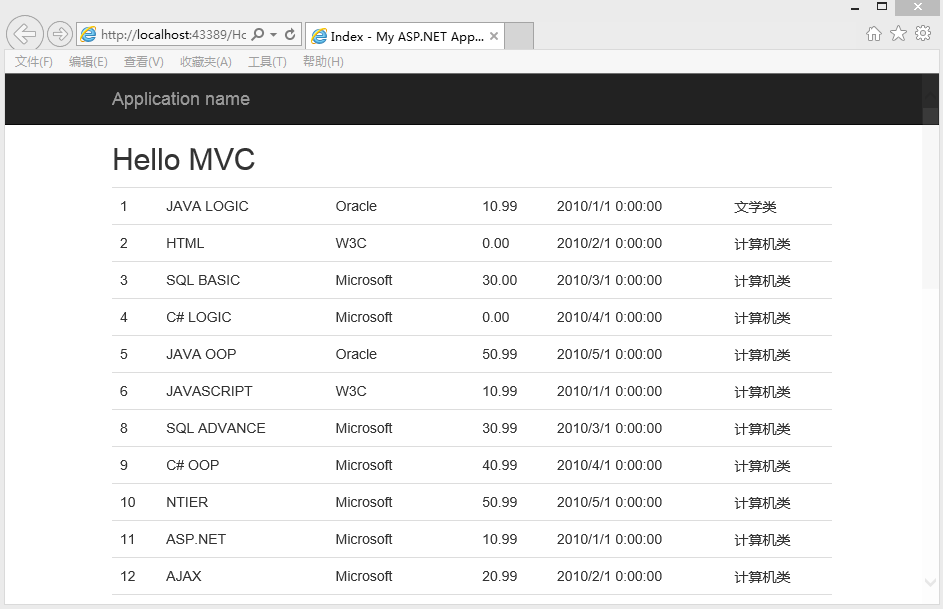Screen dimensions: 943x609
Task: Click the C# LOGIC cell
Action: click(x=198, y=317)
